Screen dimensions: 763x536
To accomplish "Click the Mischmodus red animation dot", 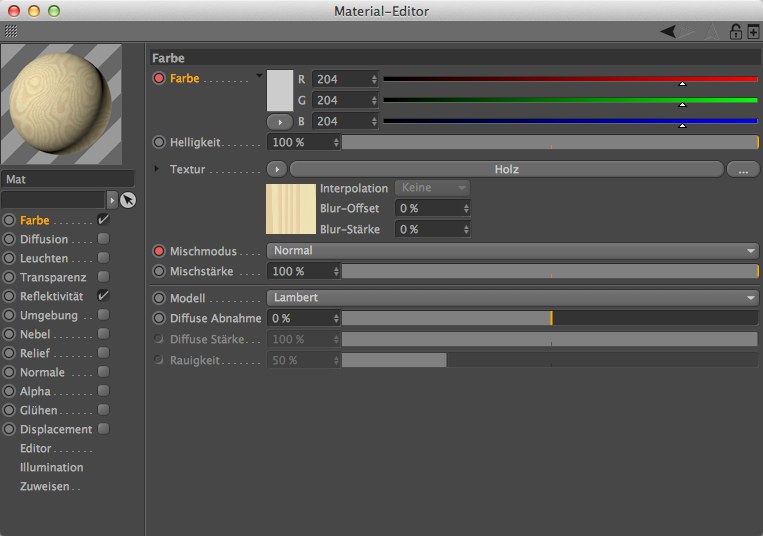I will coord(159,251).
